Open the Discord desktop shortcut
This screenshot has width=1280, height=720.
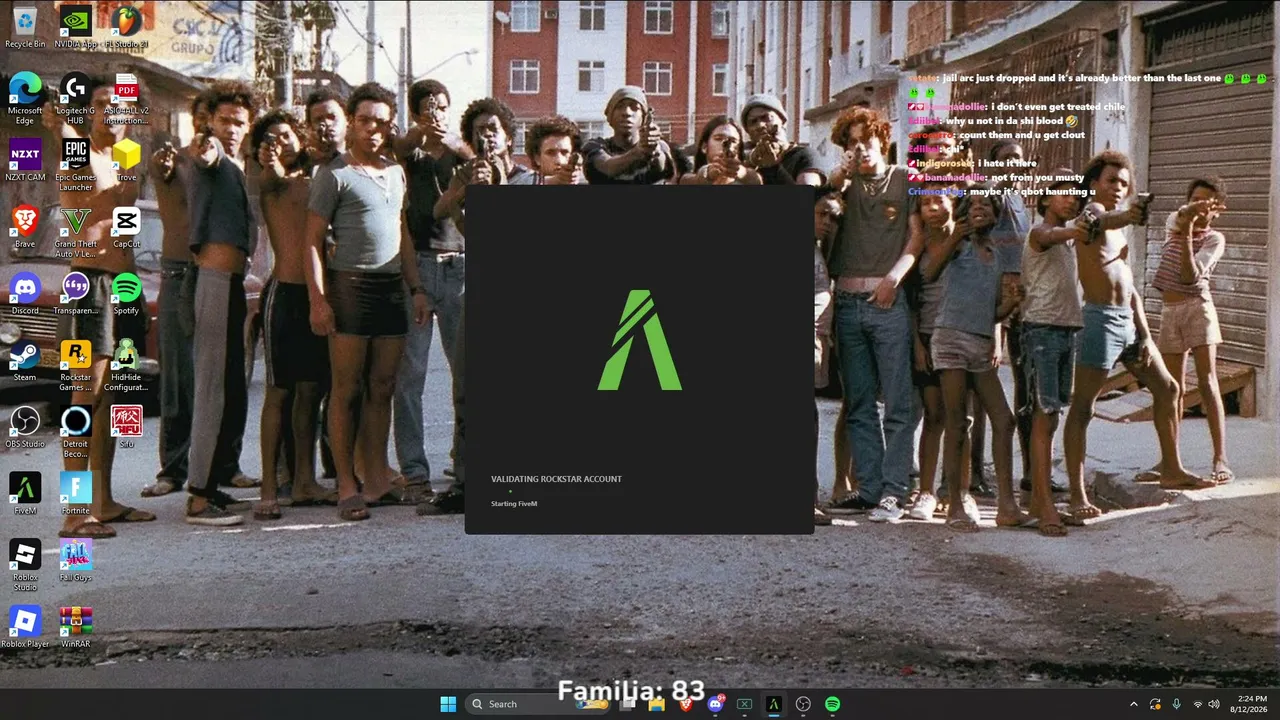(x=25, y=294)
